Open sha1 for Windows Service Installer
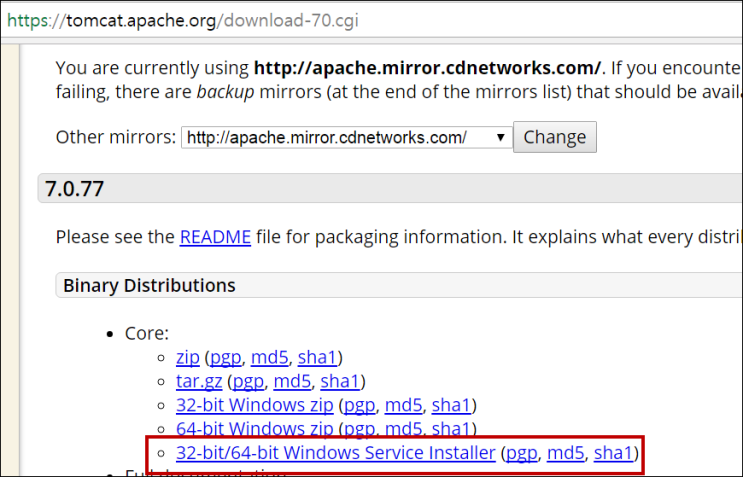 point(614,453)
